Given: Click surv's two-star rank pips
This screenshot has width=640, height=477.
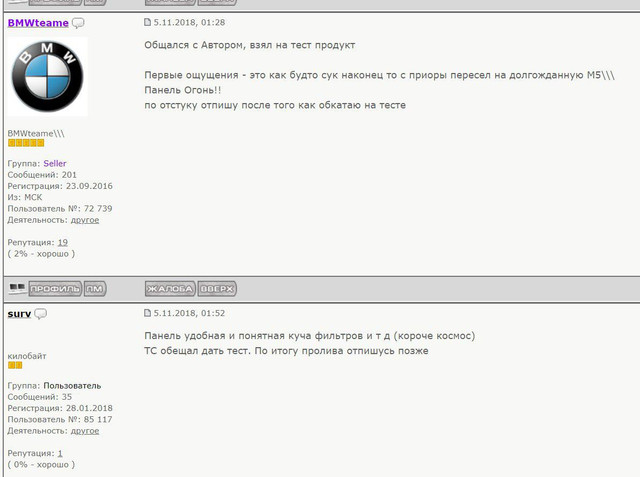Looking at the screenshot, I should (x=15, y=365).
